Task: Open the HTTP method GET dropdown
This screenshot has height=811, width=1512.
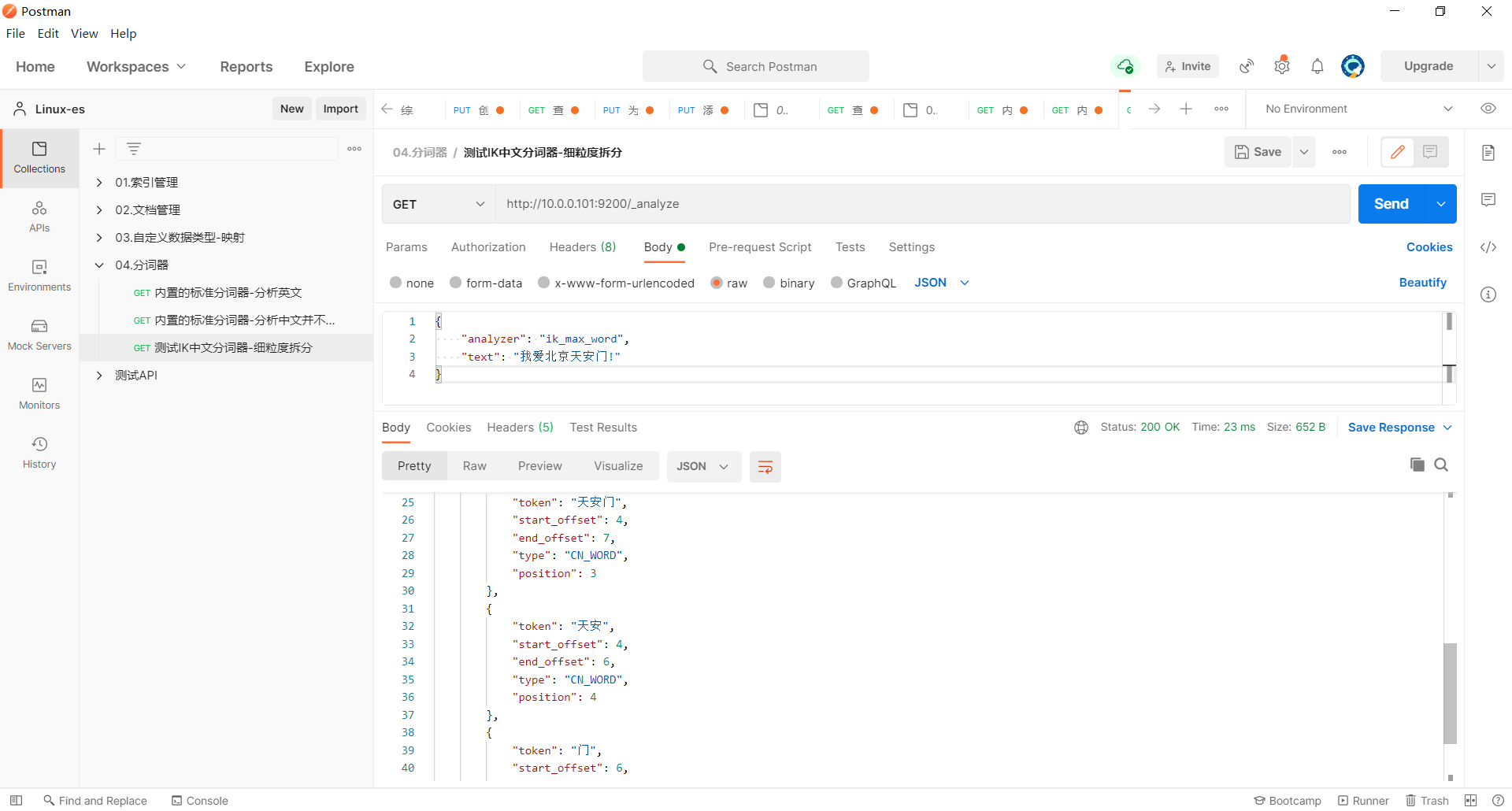Action: pos(439,204)
